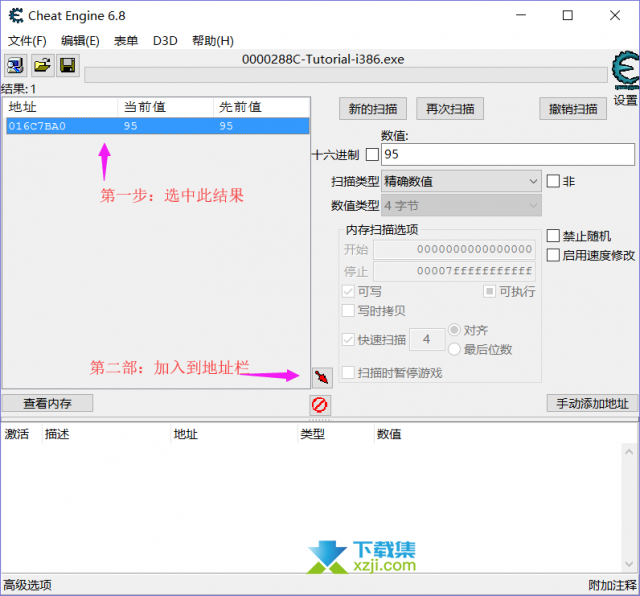This screenshot has height=596, width=640.
Task: Clear address list red circle icon
Action: click(x=320, y=405)
